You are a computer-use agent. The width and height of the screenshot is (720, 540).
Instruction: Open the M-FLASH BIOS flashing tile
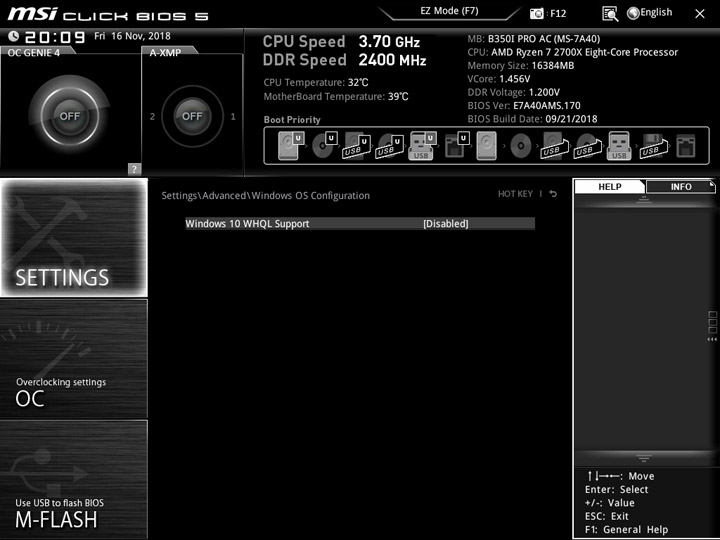[74, 479]
